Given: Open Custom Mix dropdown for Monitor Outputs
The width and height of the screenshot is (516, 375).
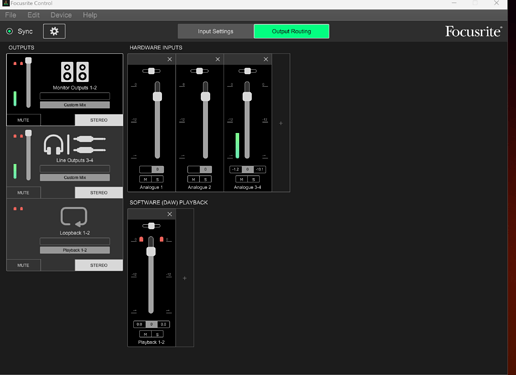Looking at the screenshot, I should 75,105.
